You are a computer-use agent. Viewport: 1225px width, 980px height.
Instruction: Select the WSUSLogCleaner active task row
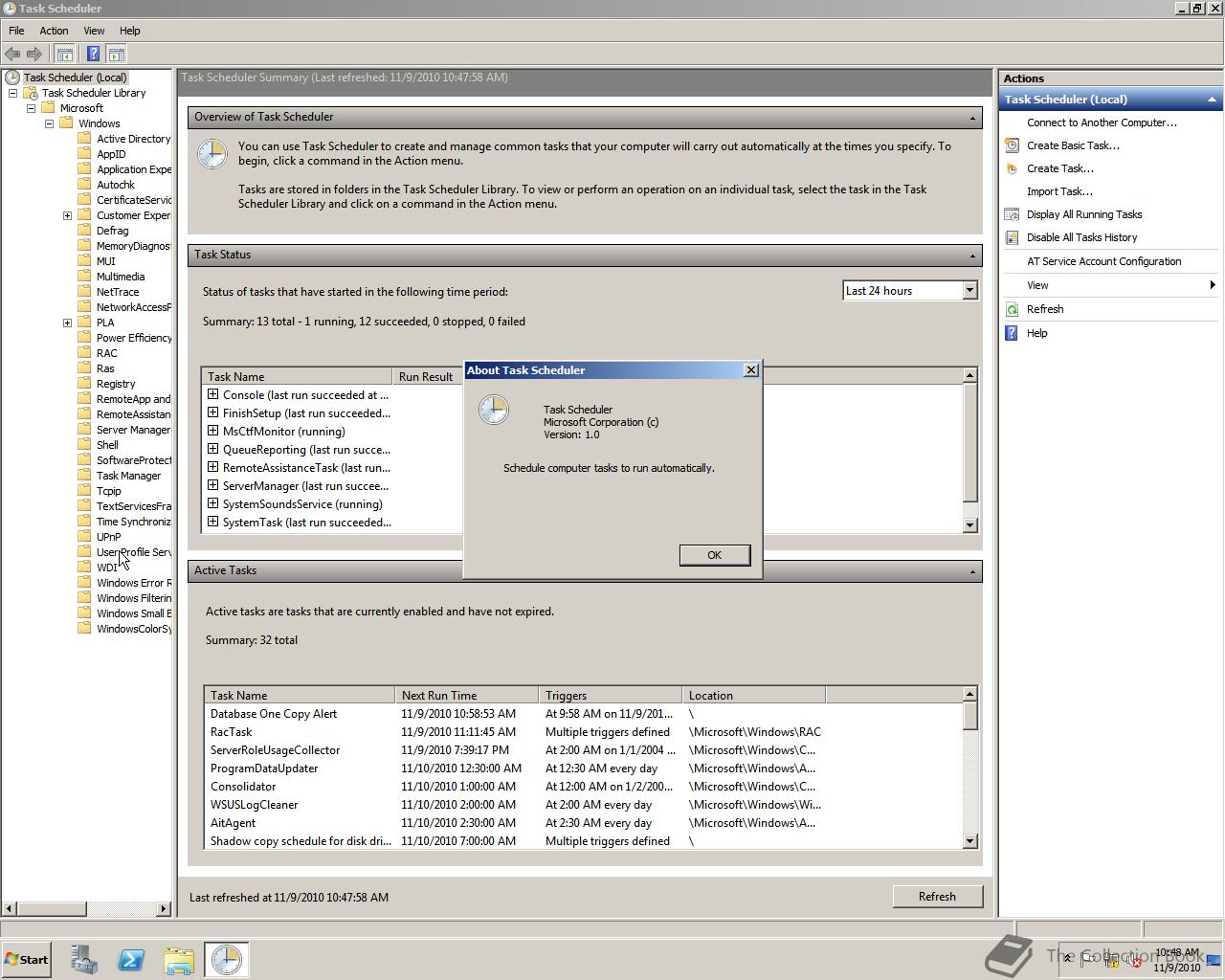(x=583, y=805)
